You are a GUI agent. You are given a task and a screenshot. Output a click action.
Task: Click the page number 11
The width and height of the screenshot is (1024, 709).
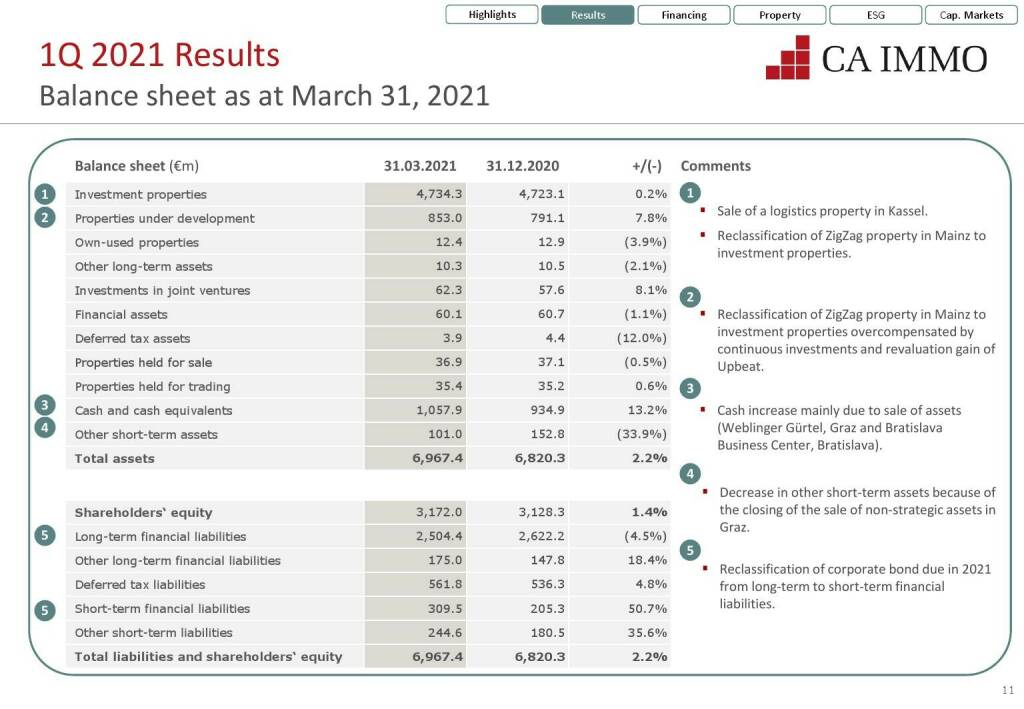[1006, 691]
